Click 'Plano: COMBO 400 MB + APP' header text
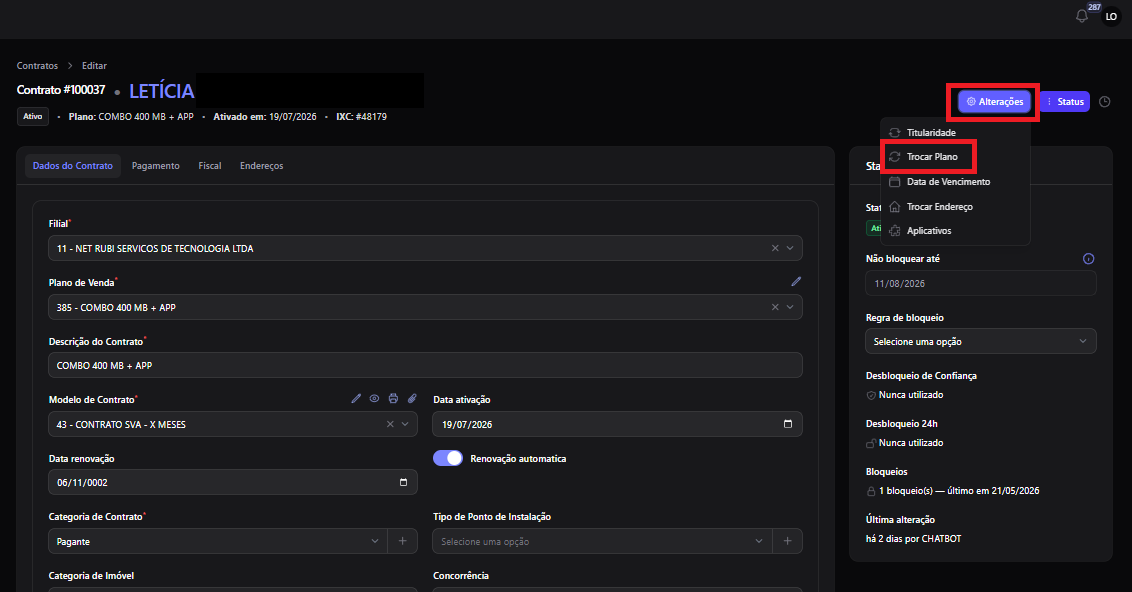1132x592 pixels. [x=131, y=116]
